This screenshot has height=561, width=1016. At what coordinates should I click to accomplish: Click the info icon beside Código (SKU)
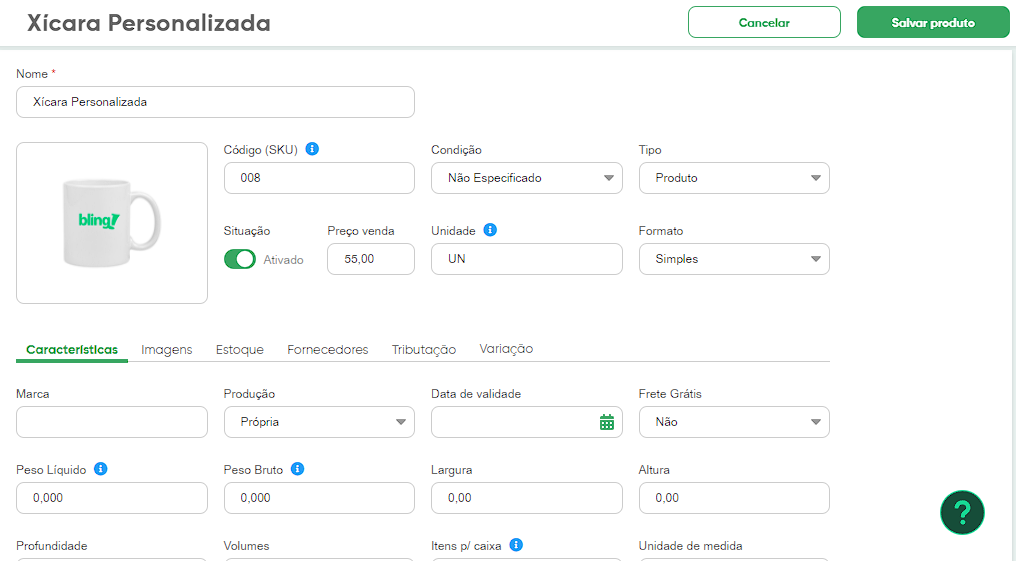tap(312, 149)
